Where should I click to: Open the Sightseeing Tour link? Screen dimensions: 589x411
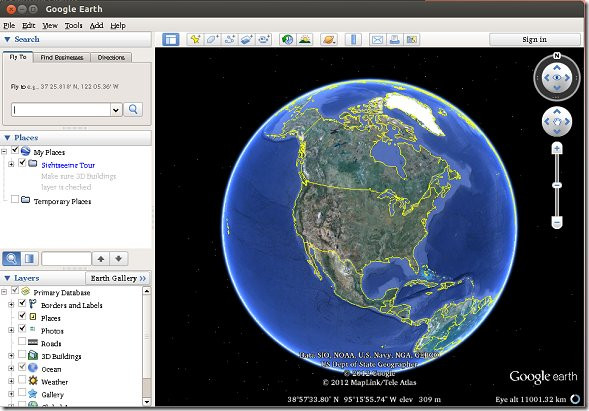click(x=68, y=165)
